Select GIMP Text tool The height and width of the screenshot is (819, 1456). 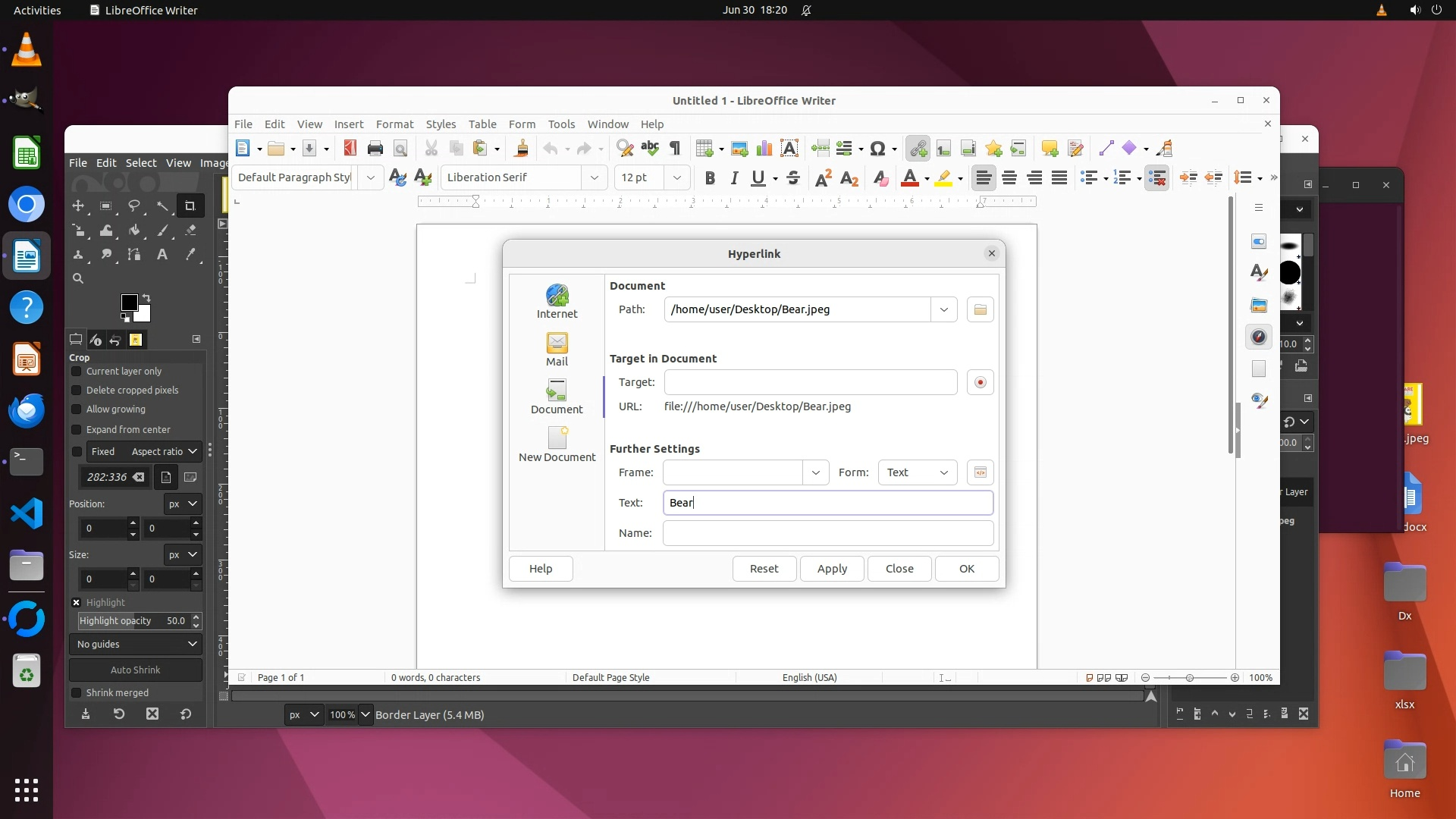pos(162,255)
